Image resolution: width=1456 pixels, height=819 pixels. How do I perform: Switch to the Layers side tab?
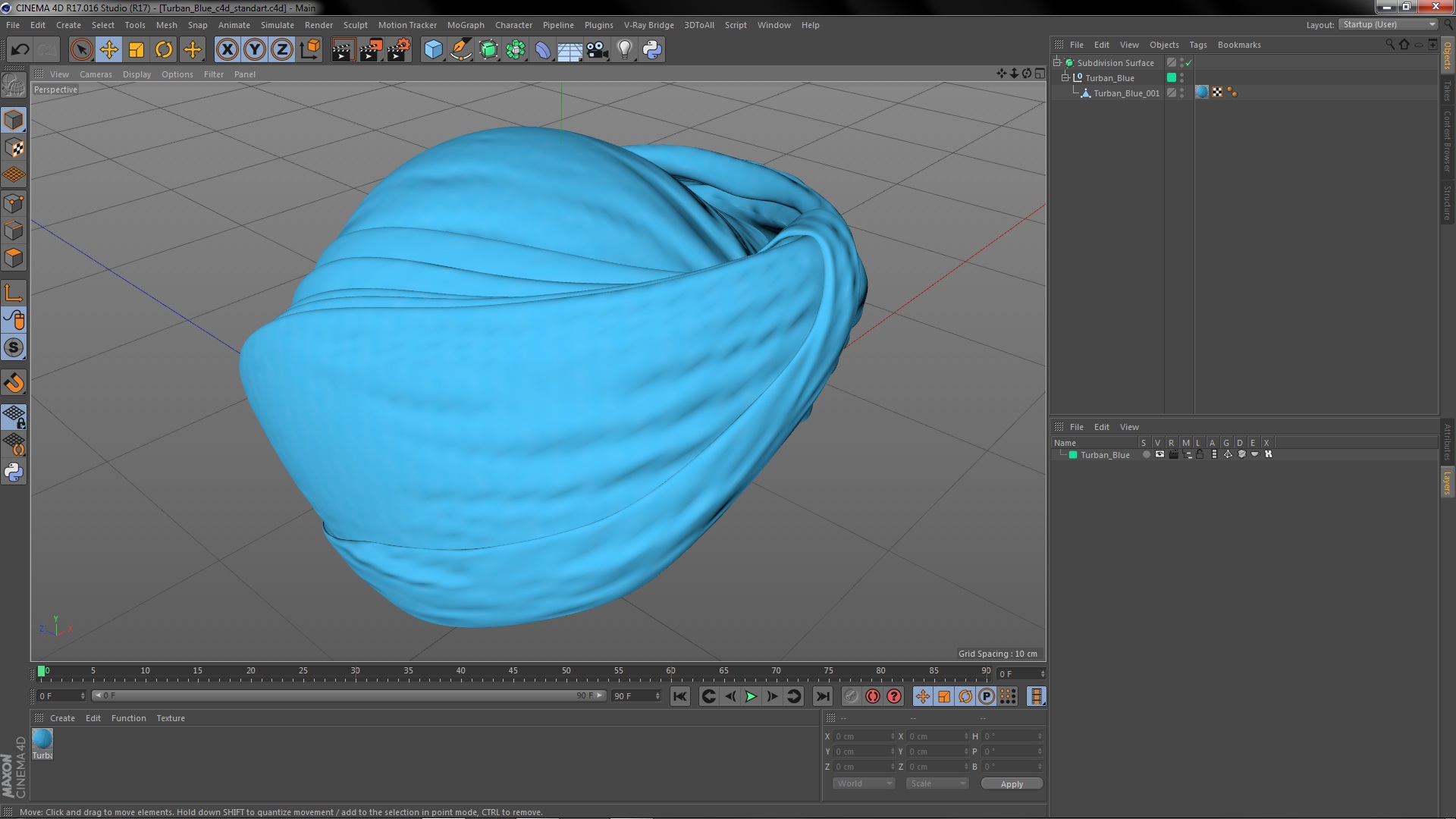(x=1447, y=482)
